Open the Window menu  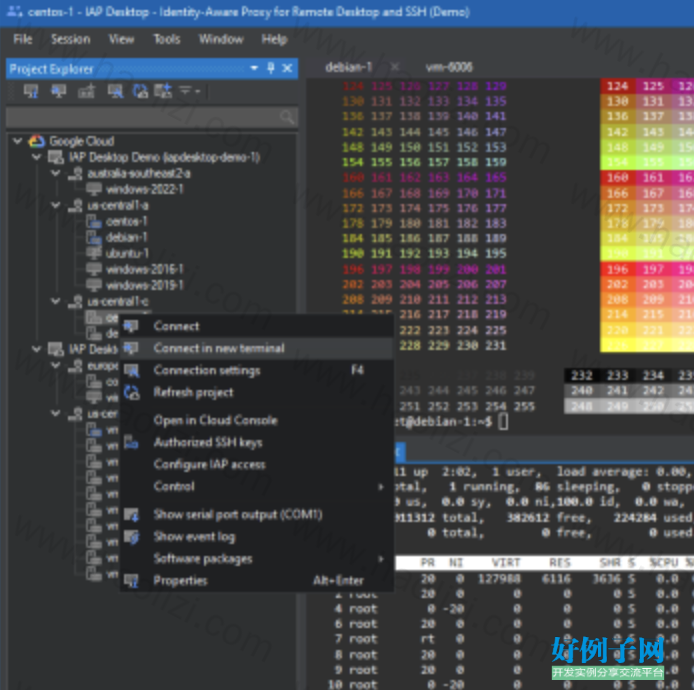(221, 39)
